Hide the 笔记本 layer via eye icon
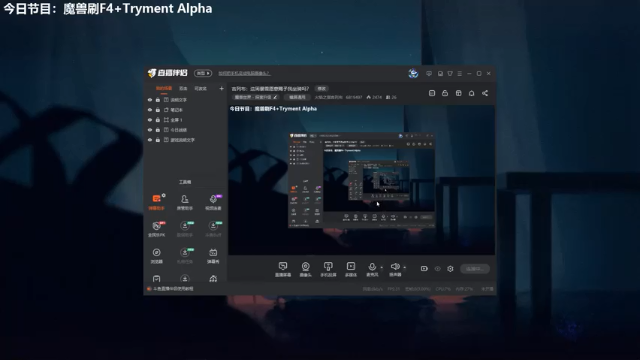 150,110
